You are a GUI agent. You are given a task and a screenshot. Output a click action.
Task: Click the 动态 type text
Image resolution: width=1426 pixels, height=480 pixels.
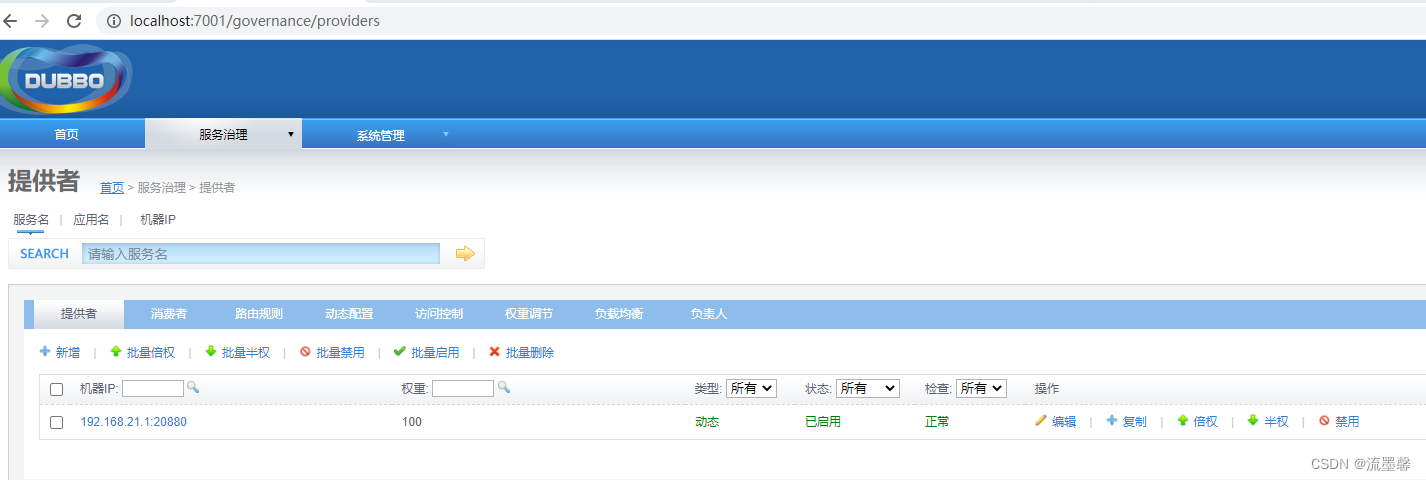pyautogui.click(x=707, y=422)
